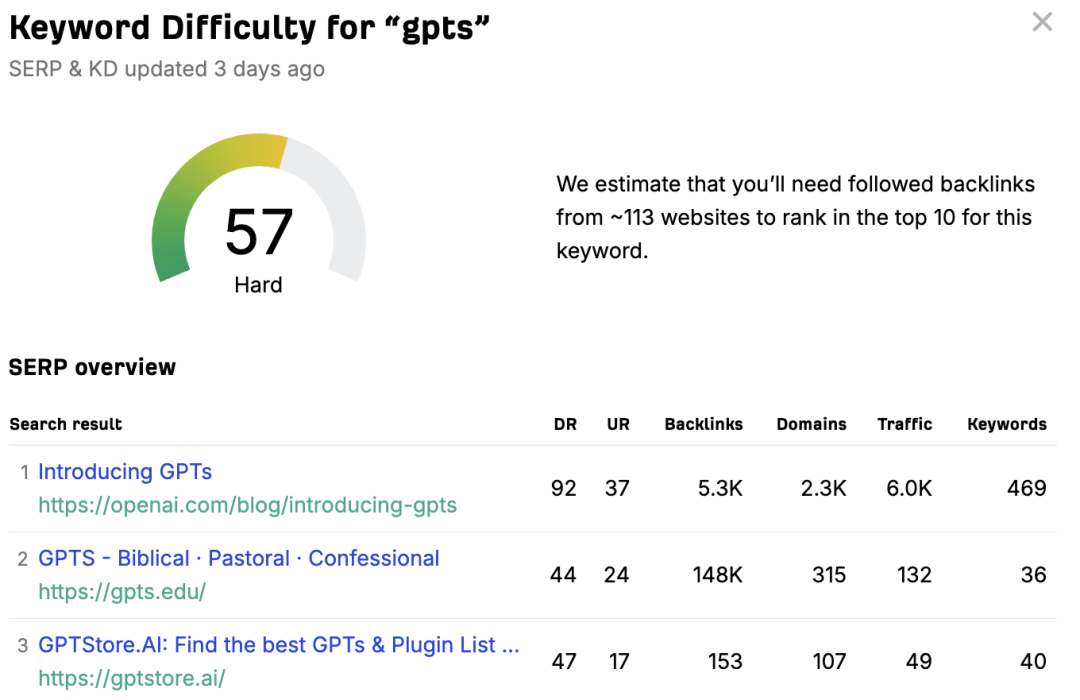Visit the gptstore.ai URL link
This screenshot has width=1080, height=700.
coord(132,678)
